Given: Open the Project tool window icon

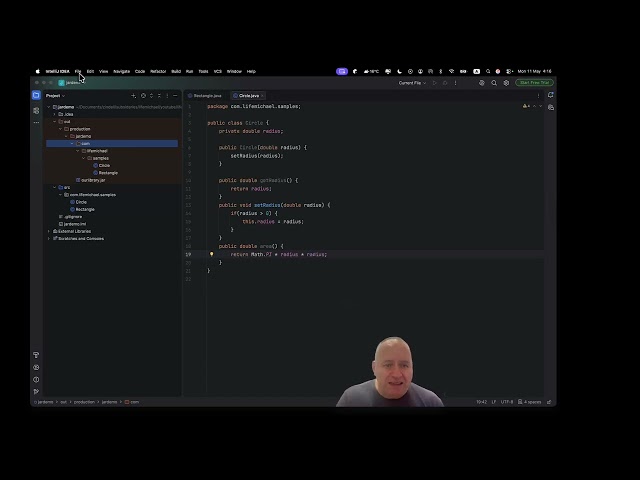Looking at the screenshot, I should pos(36,95).
